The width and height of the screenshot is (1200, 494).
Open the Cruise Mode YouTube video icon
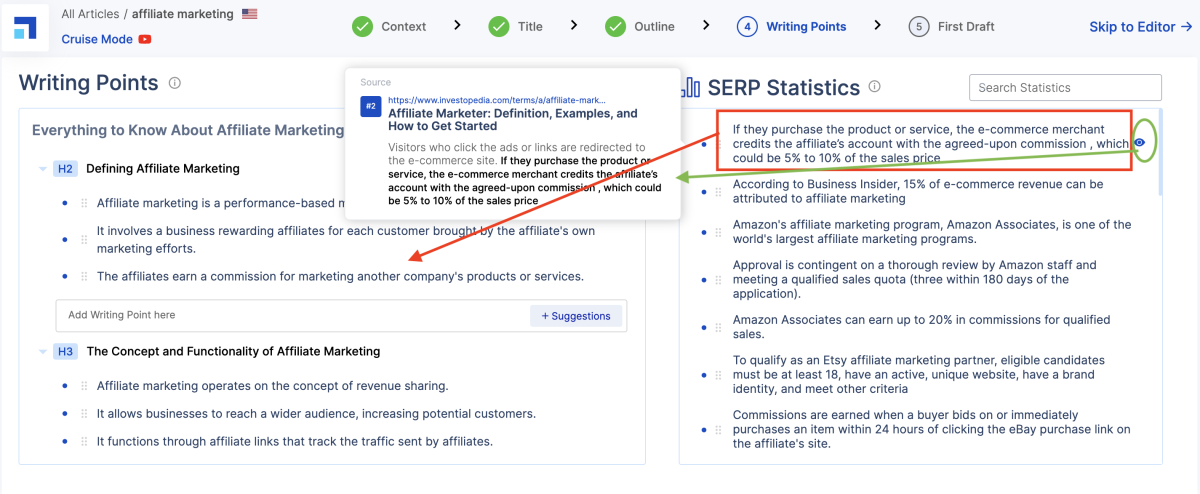[x=145, y=40]
